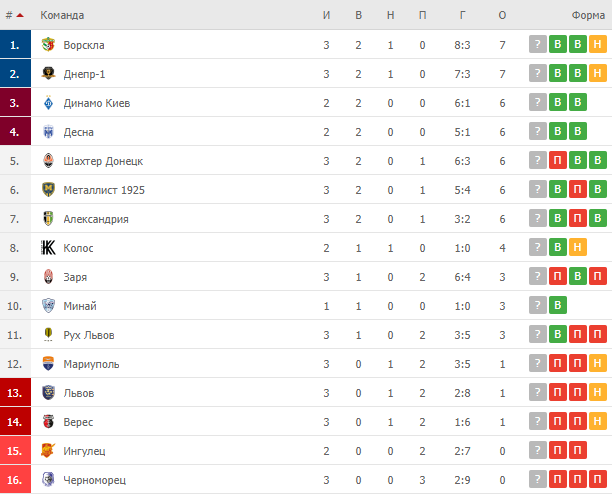Click the Заря club emblem

click(x=48, y=277)
